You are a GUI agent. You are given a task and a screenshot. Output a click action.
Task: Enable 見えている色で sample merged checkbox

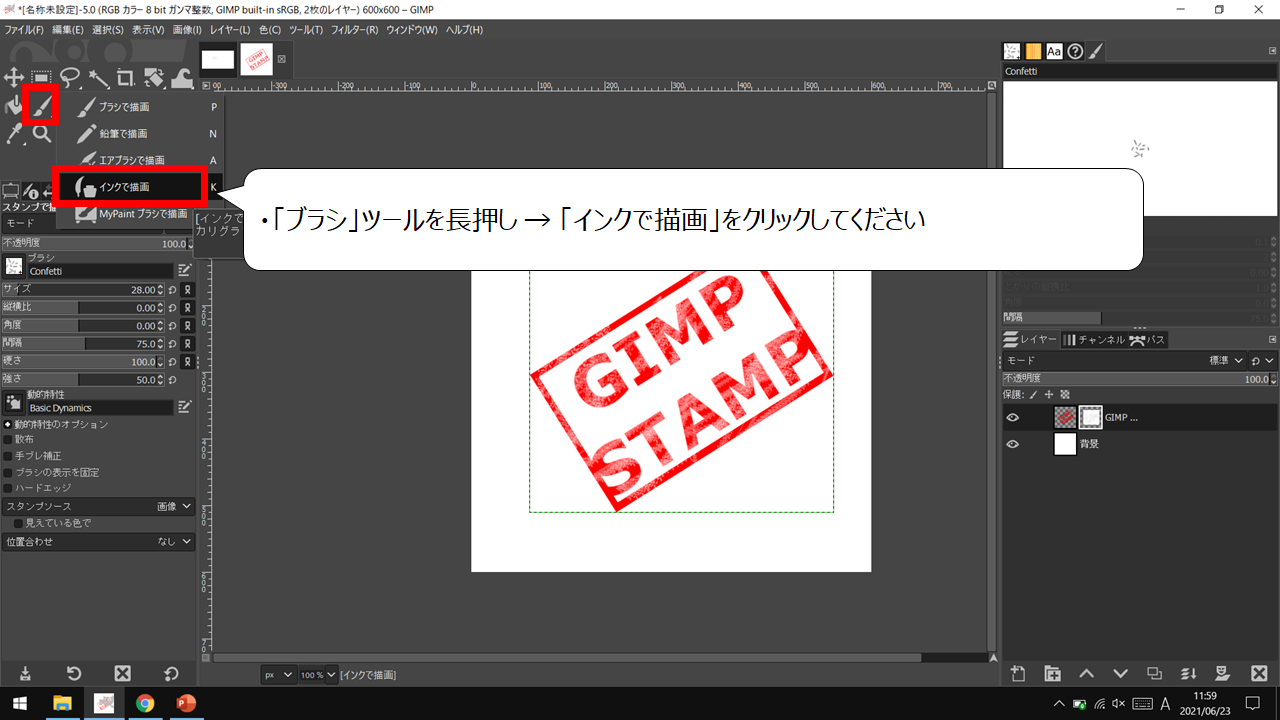pyautogui.click(x=18, y=523)
